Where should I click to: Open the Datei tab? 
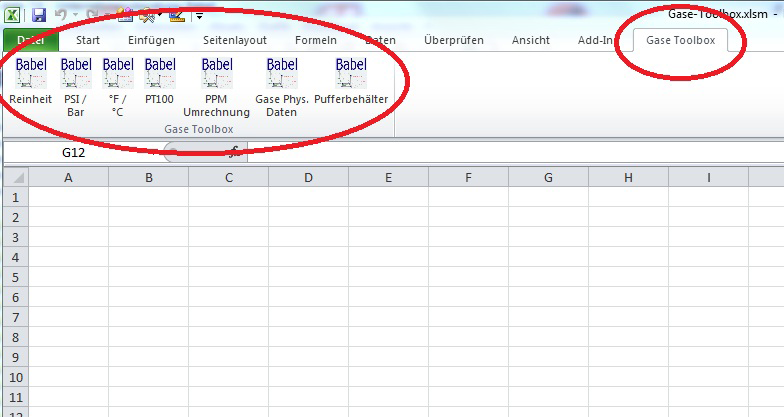[x=31, y=40]
